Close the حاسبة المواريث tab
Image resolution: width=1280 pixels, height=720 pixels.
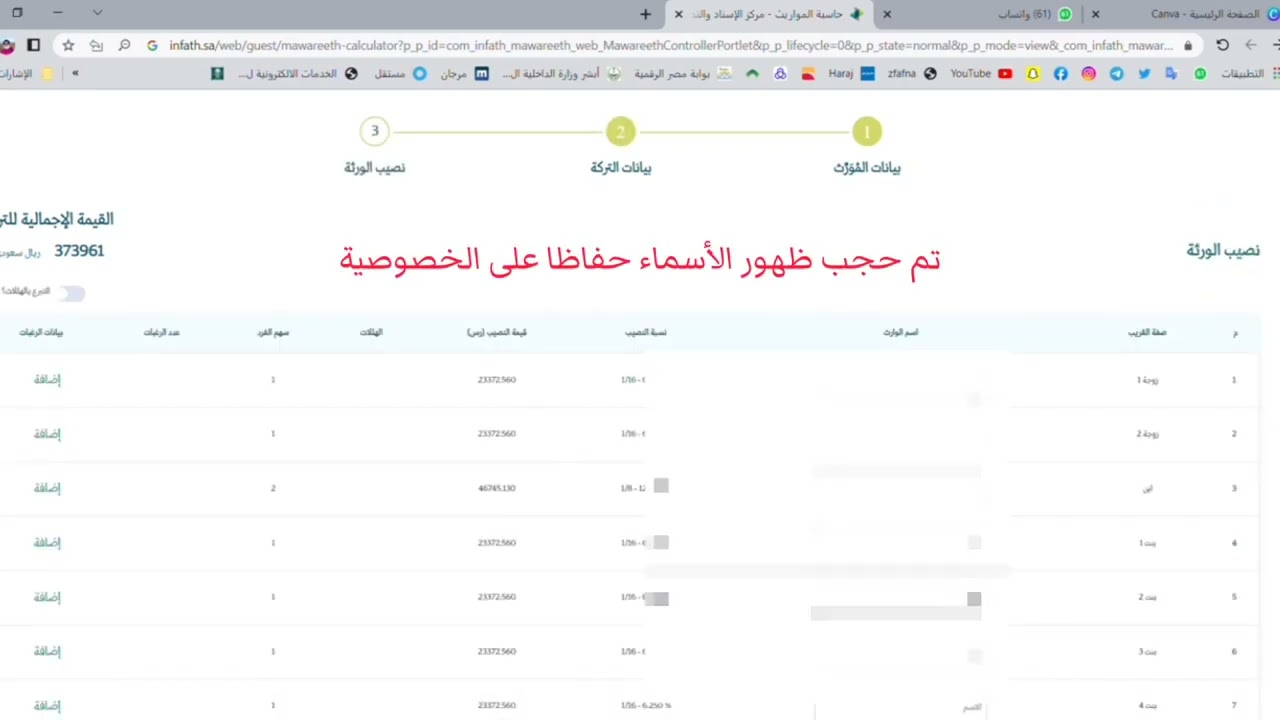pos(679,14)
